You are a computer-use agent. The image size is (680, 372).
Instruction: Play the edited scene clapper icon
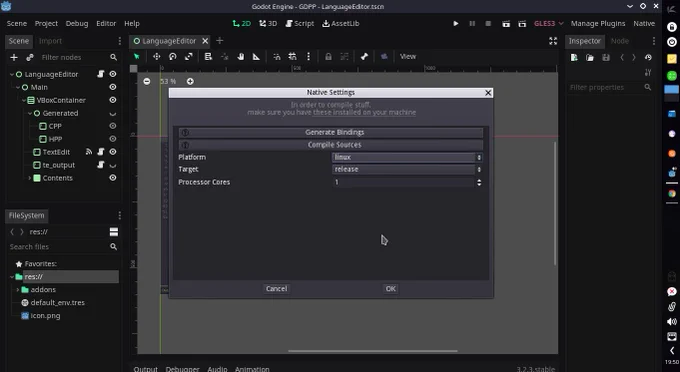pyautogui.click(x=506, y=23)
